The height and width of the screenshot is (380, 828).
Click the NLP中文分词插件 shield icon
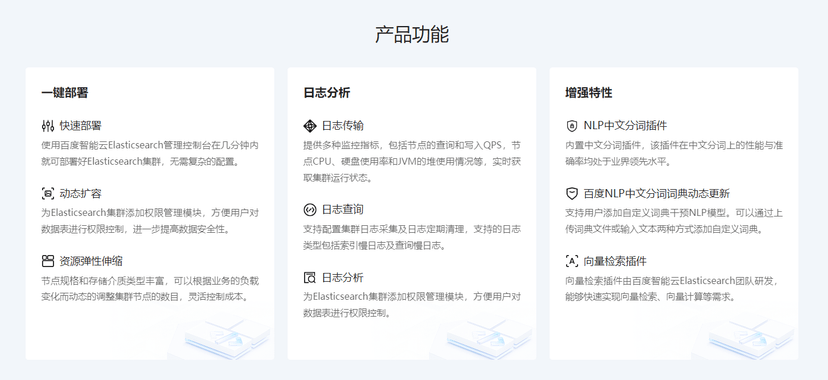tap(571, 126)
